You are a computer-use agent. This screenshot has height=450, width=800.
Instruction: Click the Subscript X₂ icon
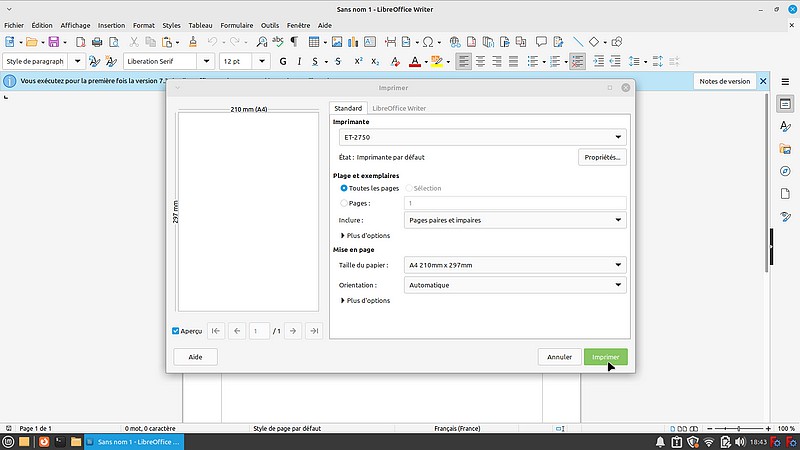[375, 62]
